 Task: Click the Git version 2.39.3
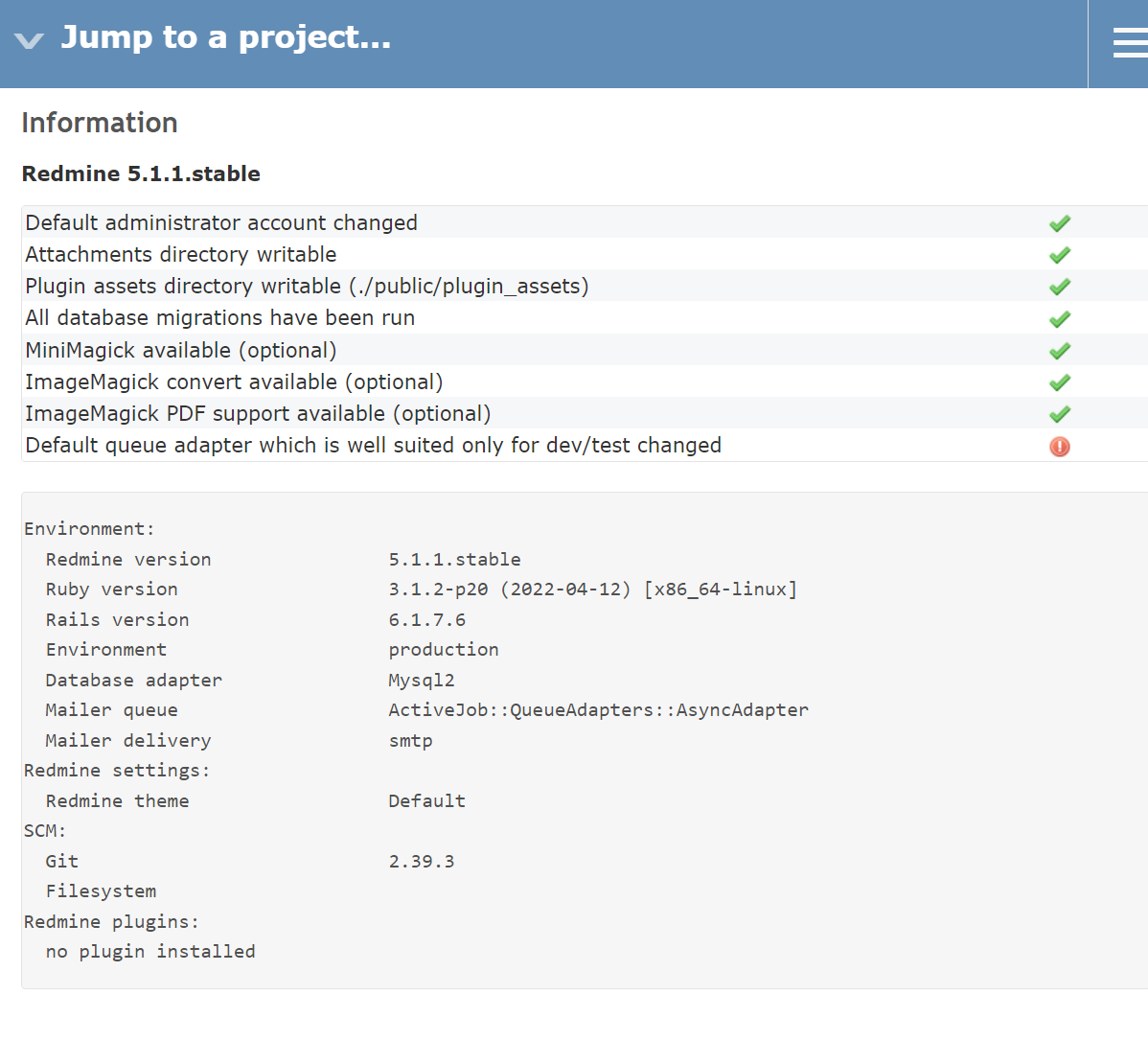(422, 862)
